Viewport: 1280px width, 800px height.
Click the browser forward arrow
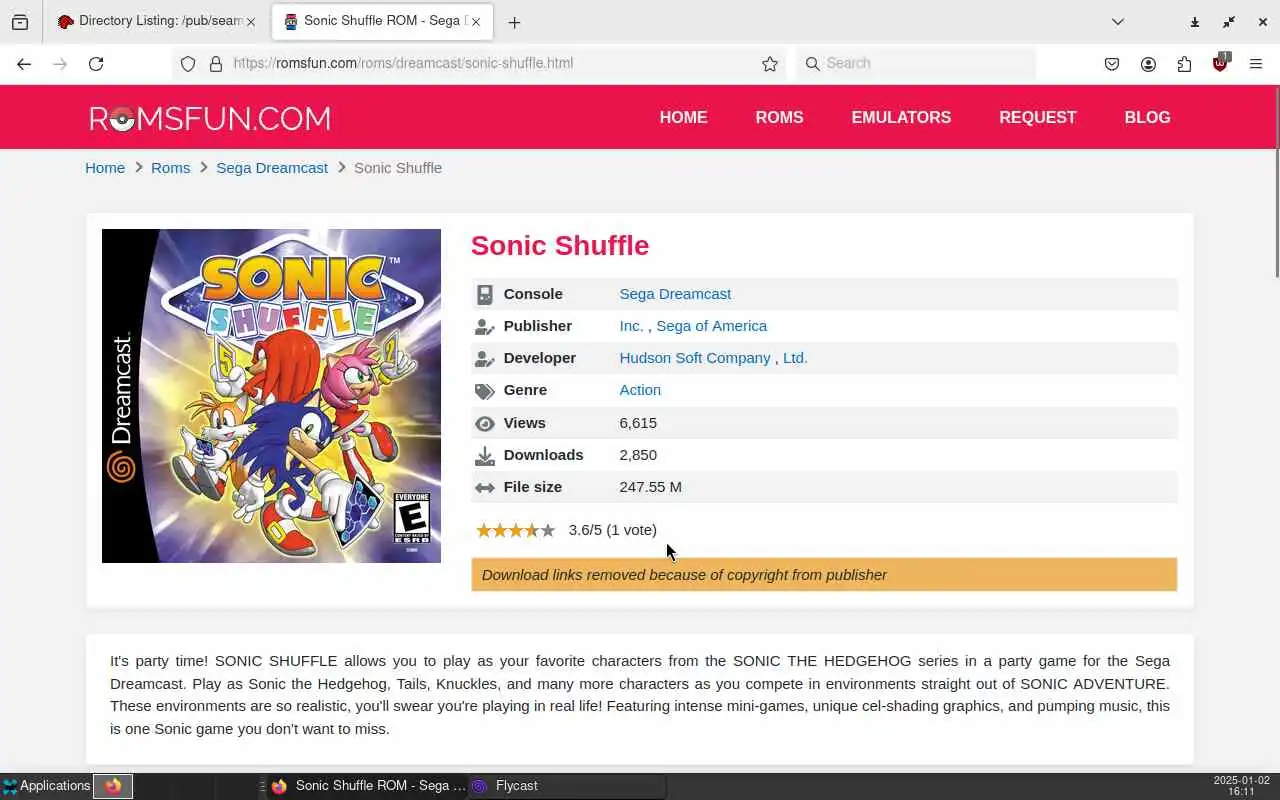tap(60, 64)
